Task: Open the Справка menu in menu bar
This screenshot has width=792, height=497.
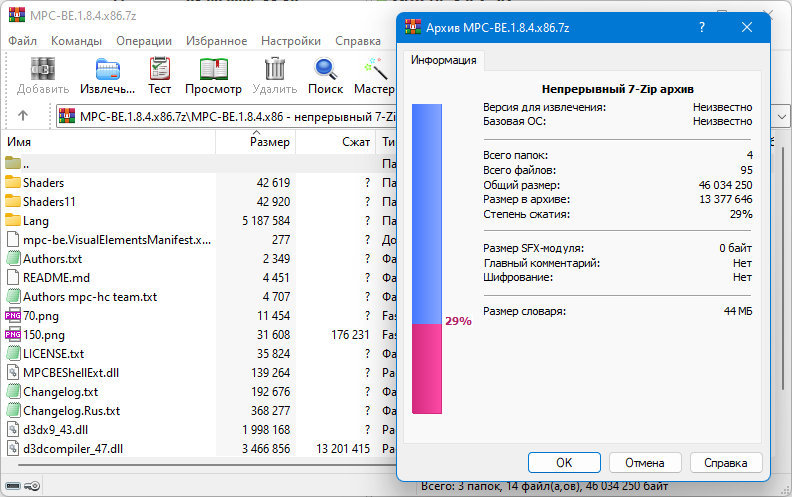Action: click(x=358, y=41)
